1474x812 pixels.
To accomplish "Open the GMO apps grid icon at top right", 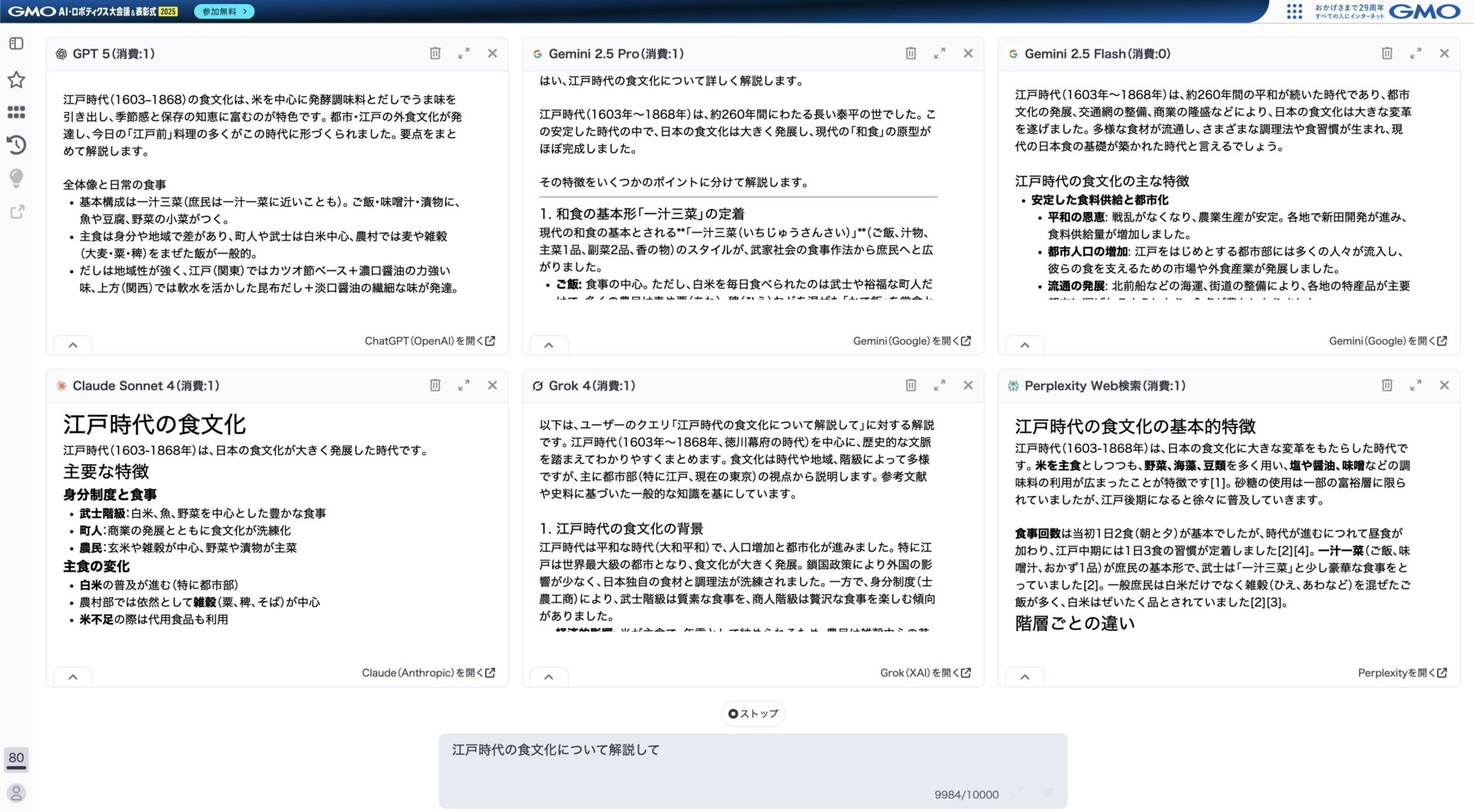I will pyautogui.click(x=1293, y=11).
